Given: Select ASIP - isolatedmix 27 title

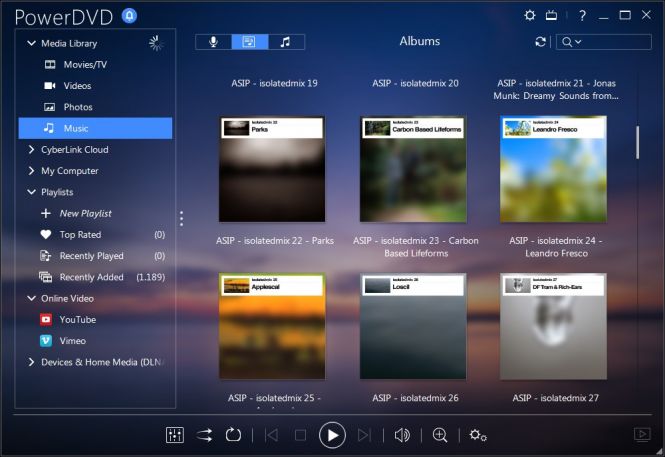Looking at the screenshot, I should coord(556,398).
